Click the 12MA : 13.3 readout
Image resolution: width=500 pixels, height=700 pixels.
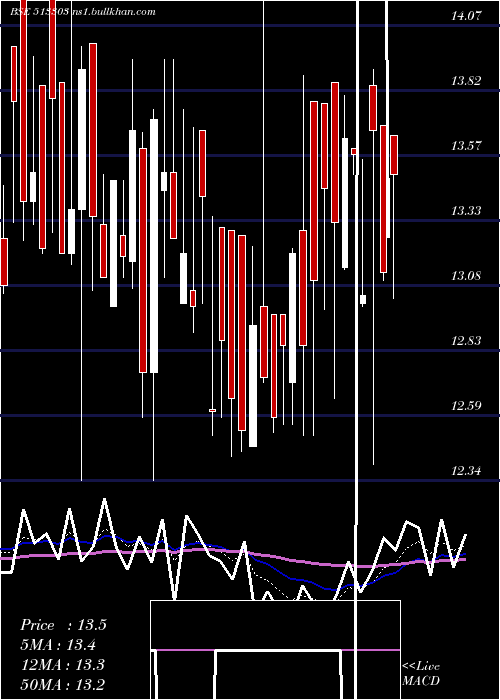click(x=63, y=664)
